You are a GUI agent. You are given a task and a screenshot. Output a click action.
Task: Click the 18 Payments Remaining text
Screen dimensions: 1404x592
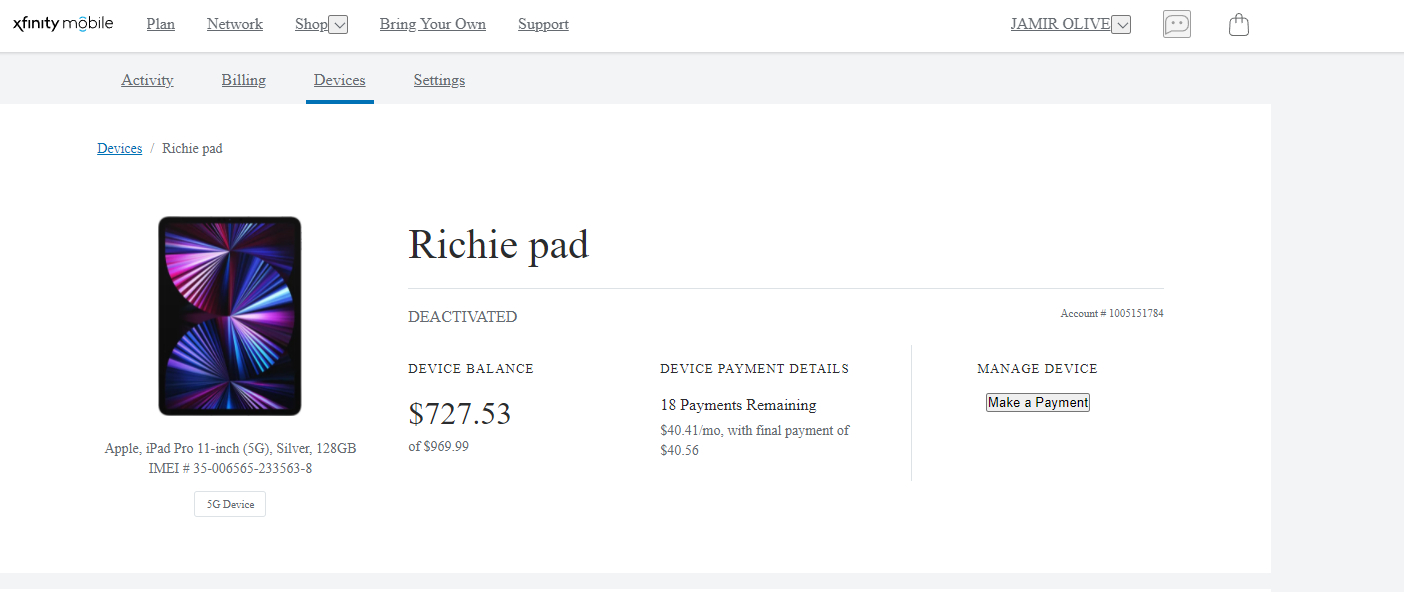point(738,405)
